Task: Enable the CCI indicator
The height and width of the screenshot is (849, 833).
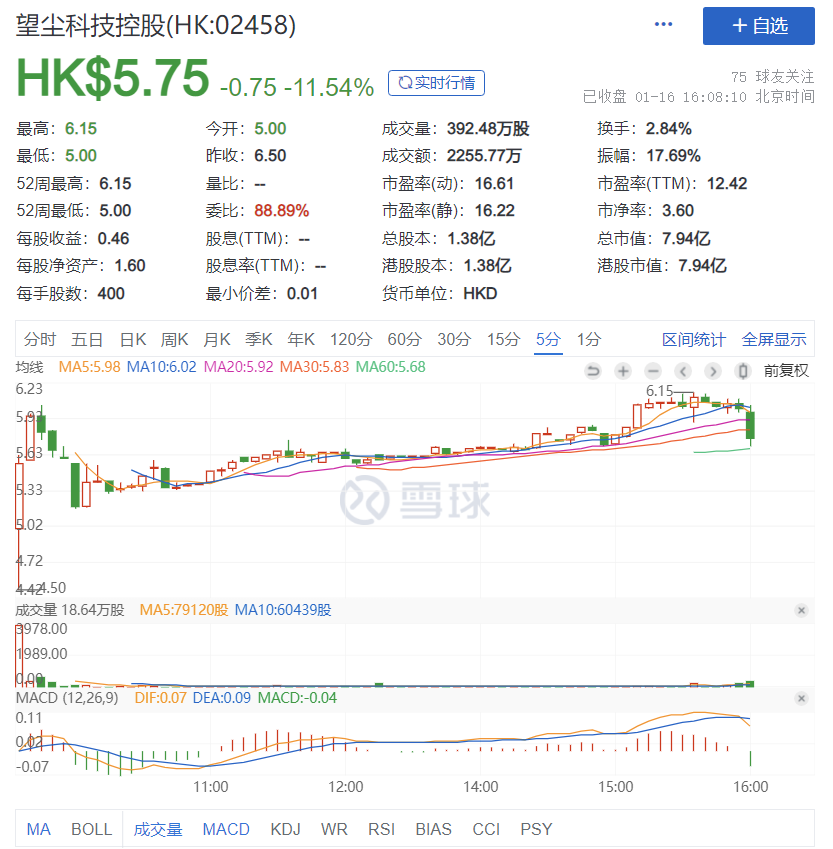Action: click(486, 829)
